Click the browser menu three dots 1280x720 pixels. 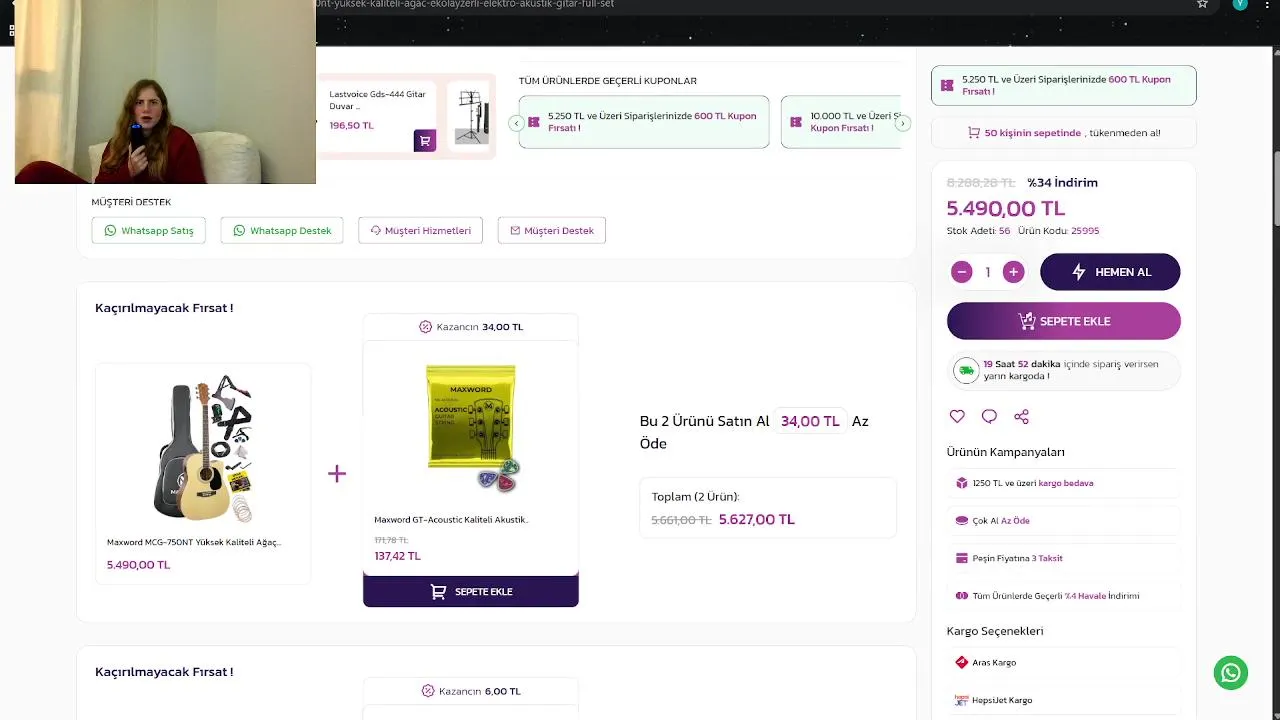(x=1268, y=4)
